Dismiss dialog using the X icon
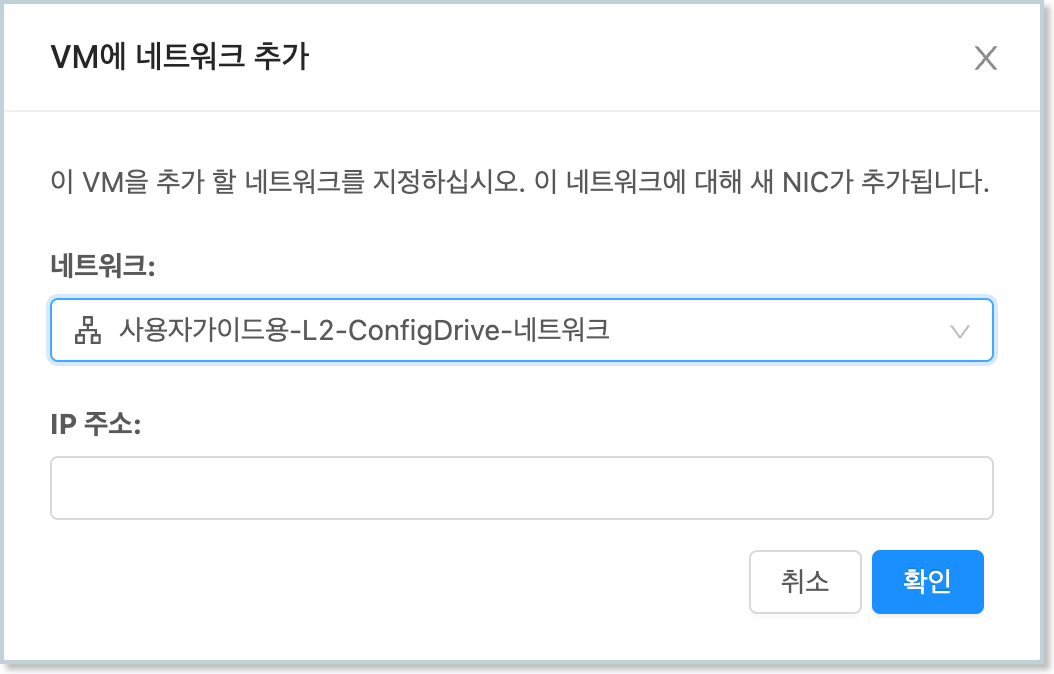This screenshot has width=1054, height=674. pos(986,59)
